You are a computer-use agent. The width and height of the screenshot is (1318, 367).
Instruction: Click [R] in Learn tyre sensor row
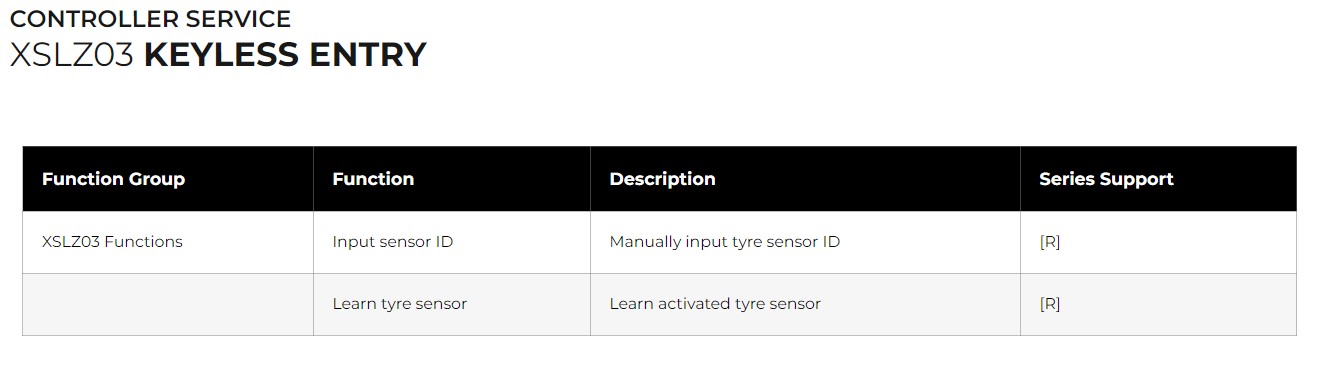pyautogui.click(x=1049, y=303)
